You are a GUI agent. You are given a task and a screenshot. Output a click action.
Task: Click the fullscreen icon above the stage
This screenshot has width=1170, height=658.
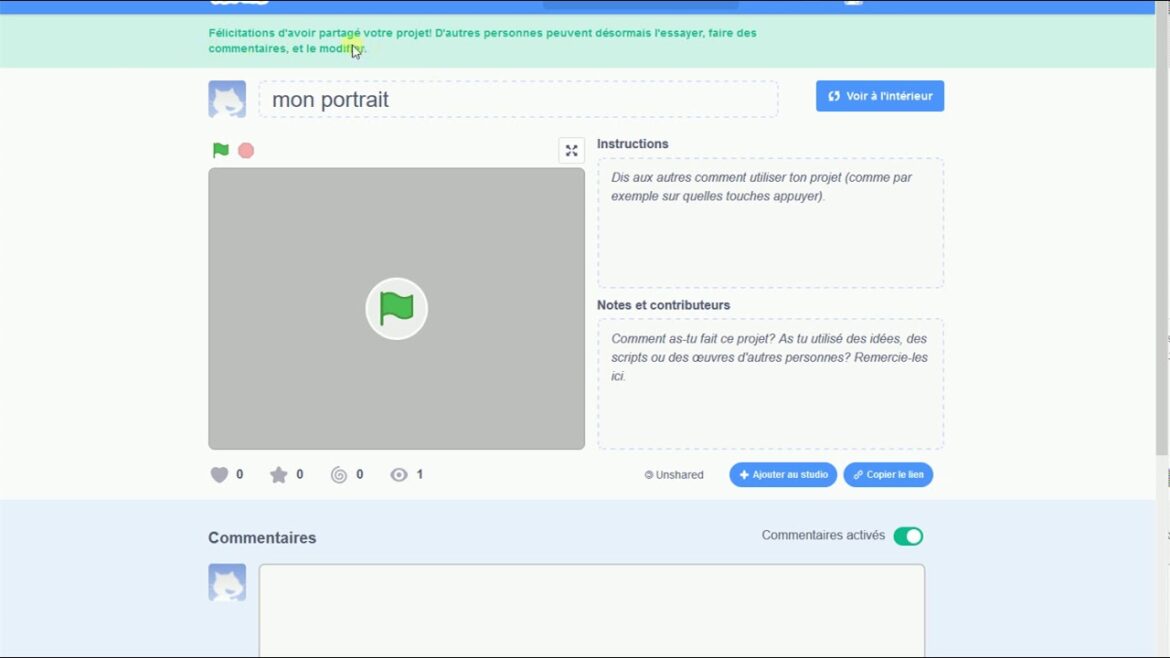(x=571, y=150)
